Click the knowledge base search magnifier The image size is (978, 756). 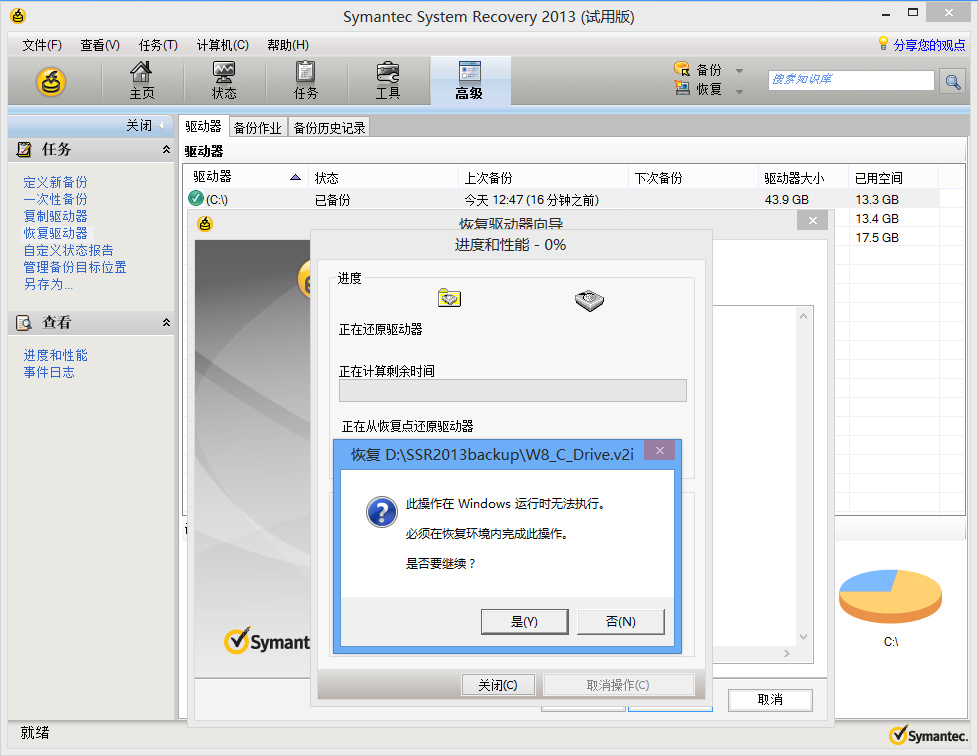(x=952, y=81)
